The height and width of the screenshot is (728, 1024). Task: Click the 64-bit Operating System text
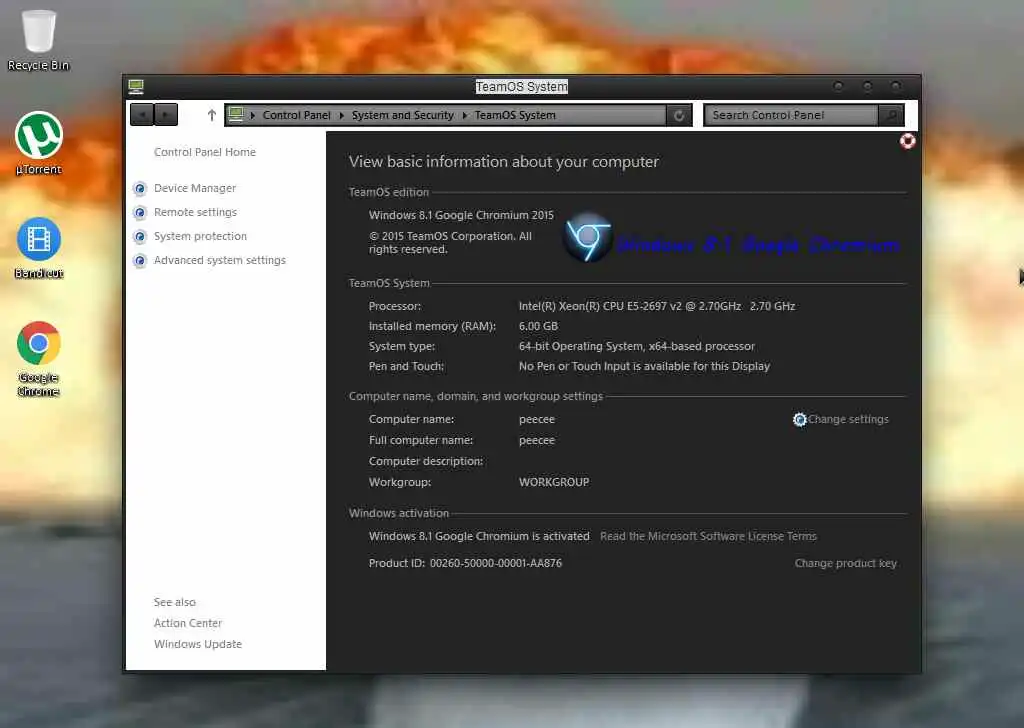[x=637, y=346]
